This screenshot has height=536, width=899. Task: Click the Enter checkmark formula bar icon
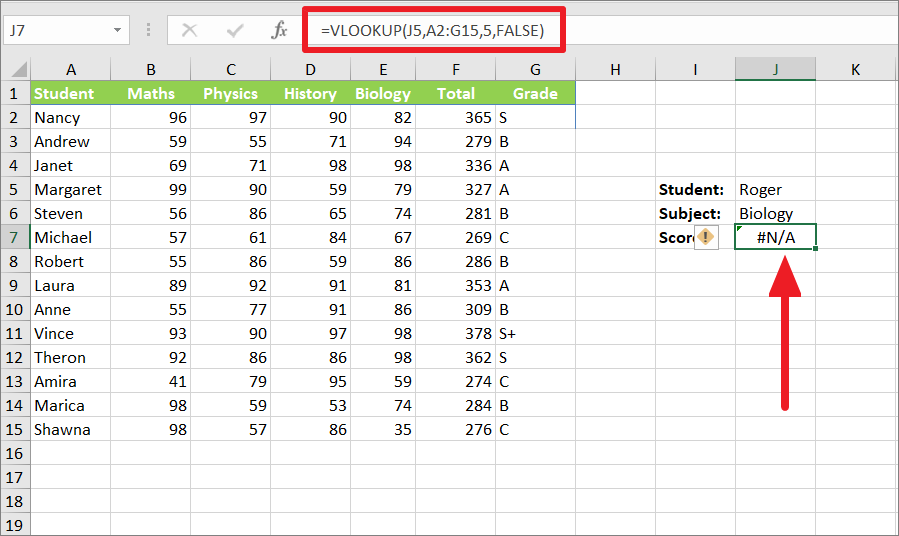[235, 30]
